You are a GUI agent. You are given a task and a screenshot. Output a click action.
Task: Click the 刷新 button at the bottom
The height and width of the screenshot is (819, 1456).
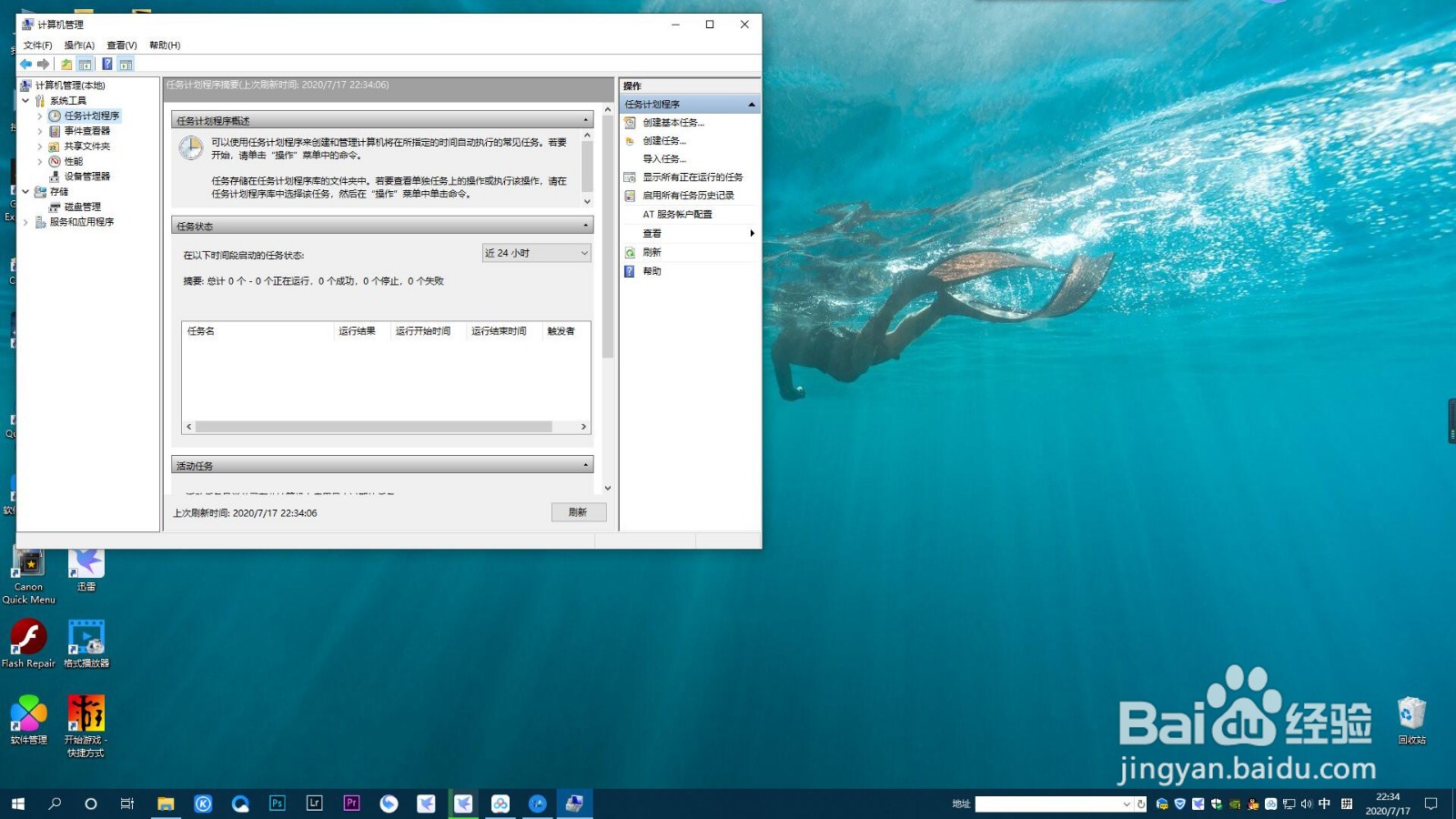coord(579,512)
